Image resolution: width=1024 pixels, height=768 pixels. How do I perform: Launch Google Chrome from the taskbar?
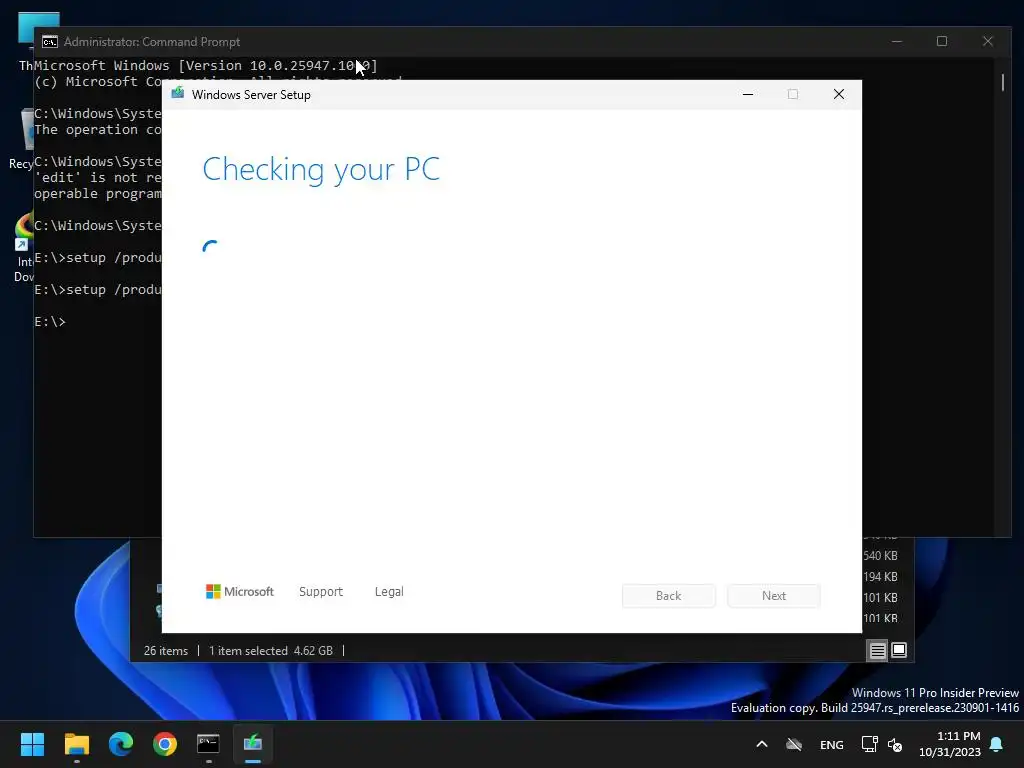coord(165,744)
